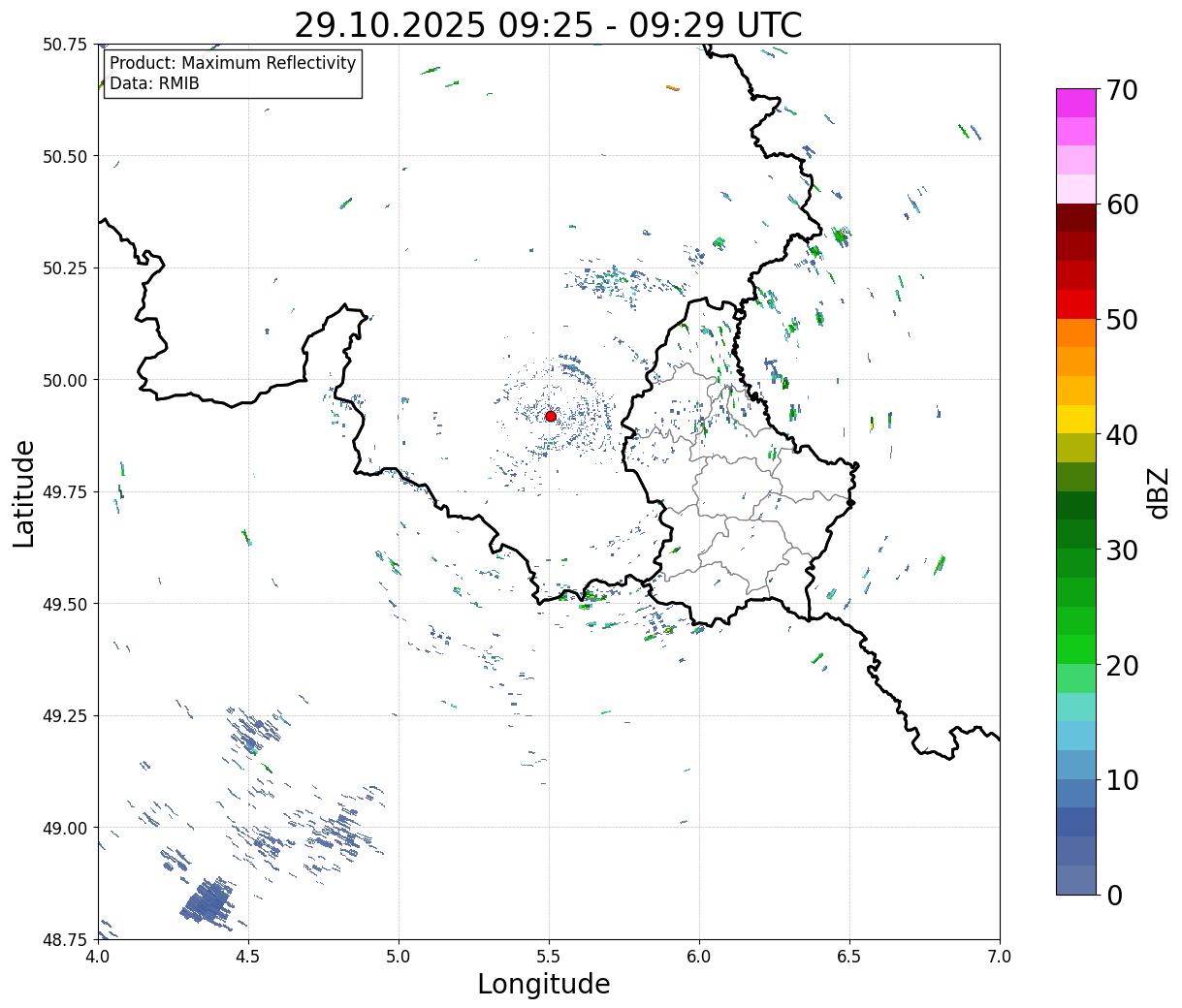The image size is (1182, 1008).
Task: Click the colorbar tick label 40
Action: (1121, 435)
